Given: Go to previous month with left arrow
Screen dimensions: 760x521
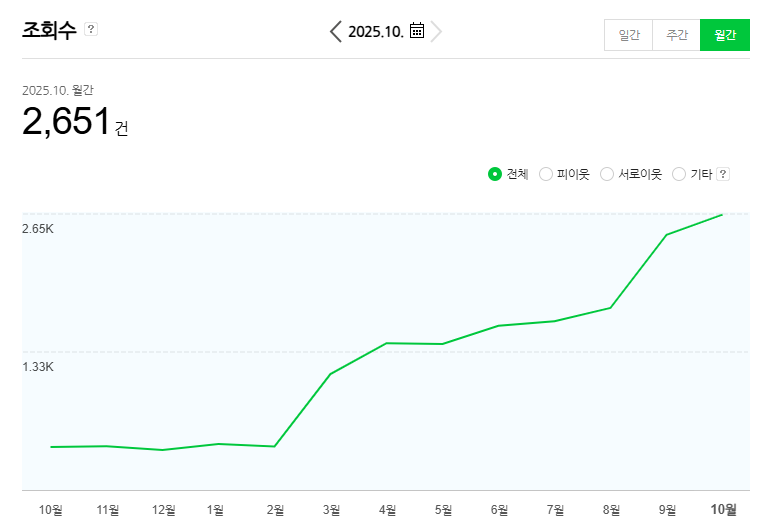Looking at the screenshot, I should [x=336, y=31].
